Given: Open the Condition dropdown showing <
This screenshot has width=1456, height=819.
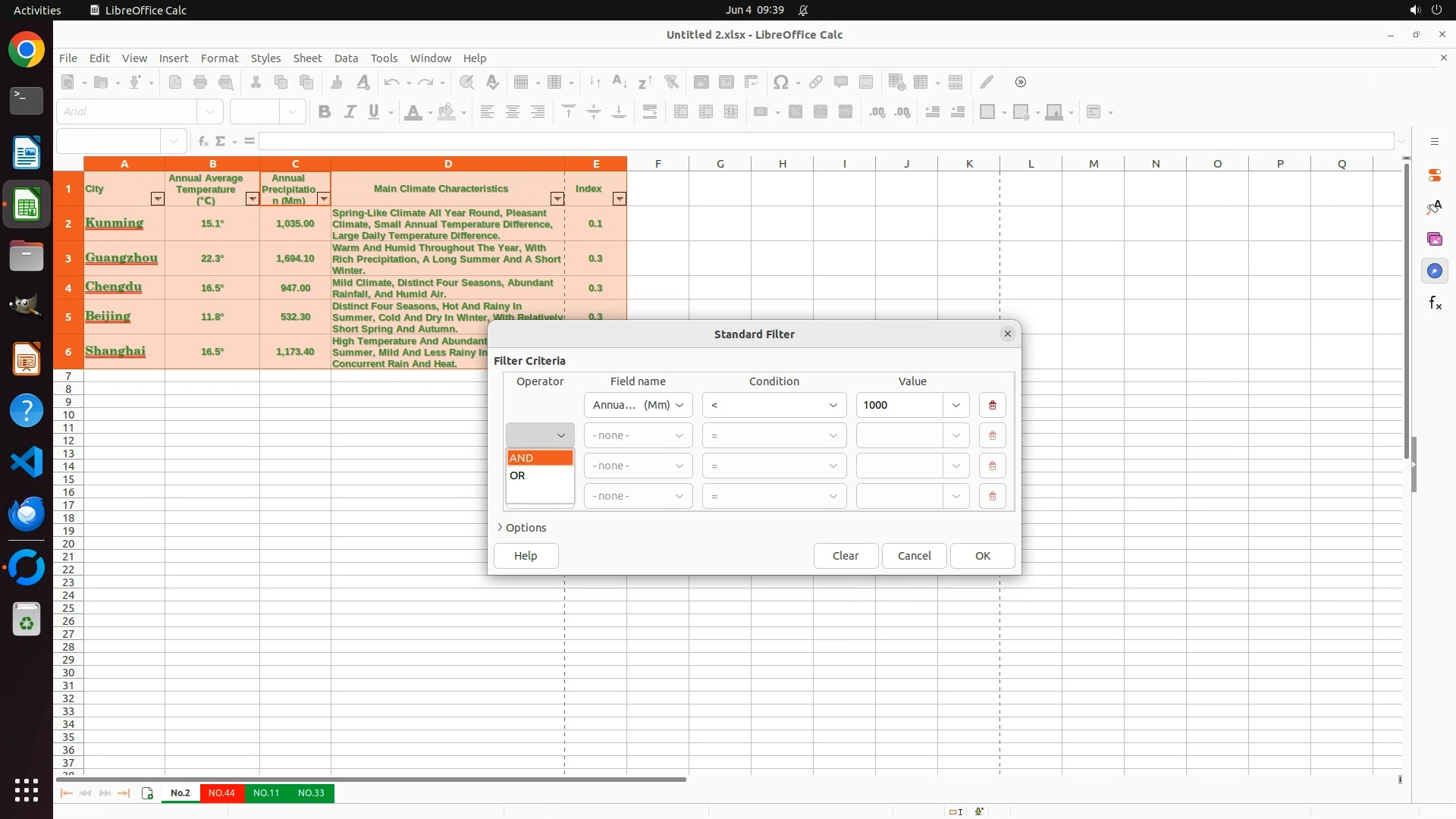Looking at the screenshot, I should tap(773, 405).
